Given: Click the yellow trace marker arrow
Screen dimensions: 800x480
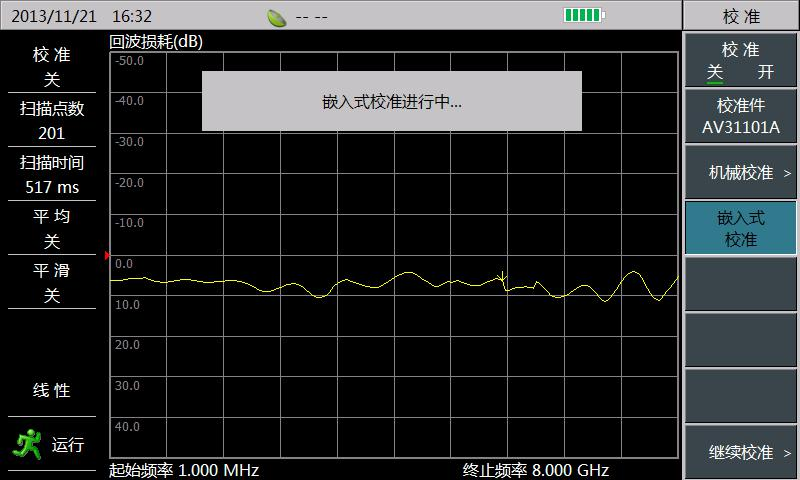Looking at the screenshot, I should 503,277.
